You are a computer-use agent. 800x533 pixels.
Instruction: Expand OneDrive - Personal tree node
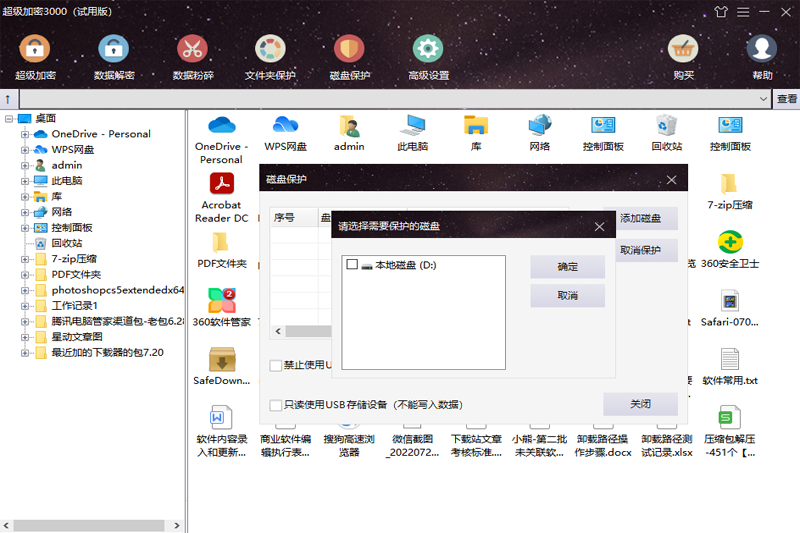24,135
